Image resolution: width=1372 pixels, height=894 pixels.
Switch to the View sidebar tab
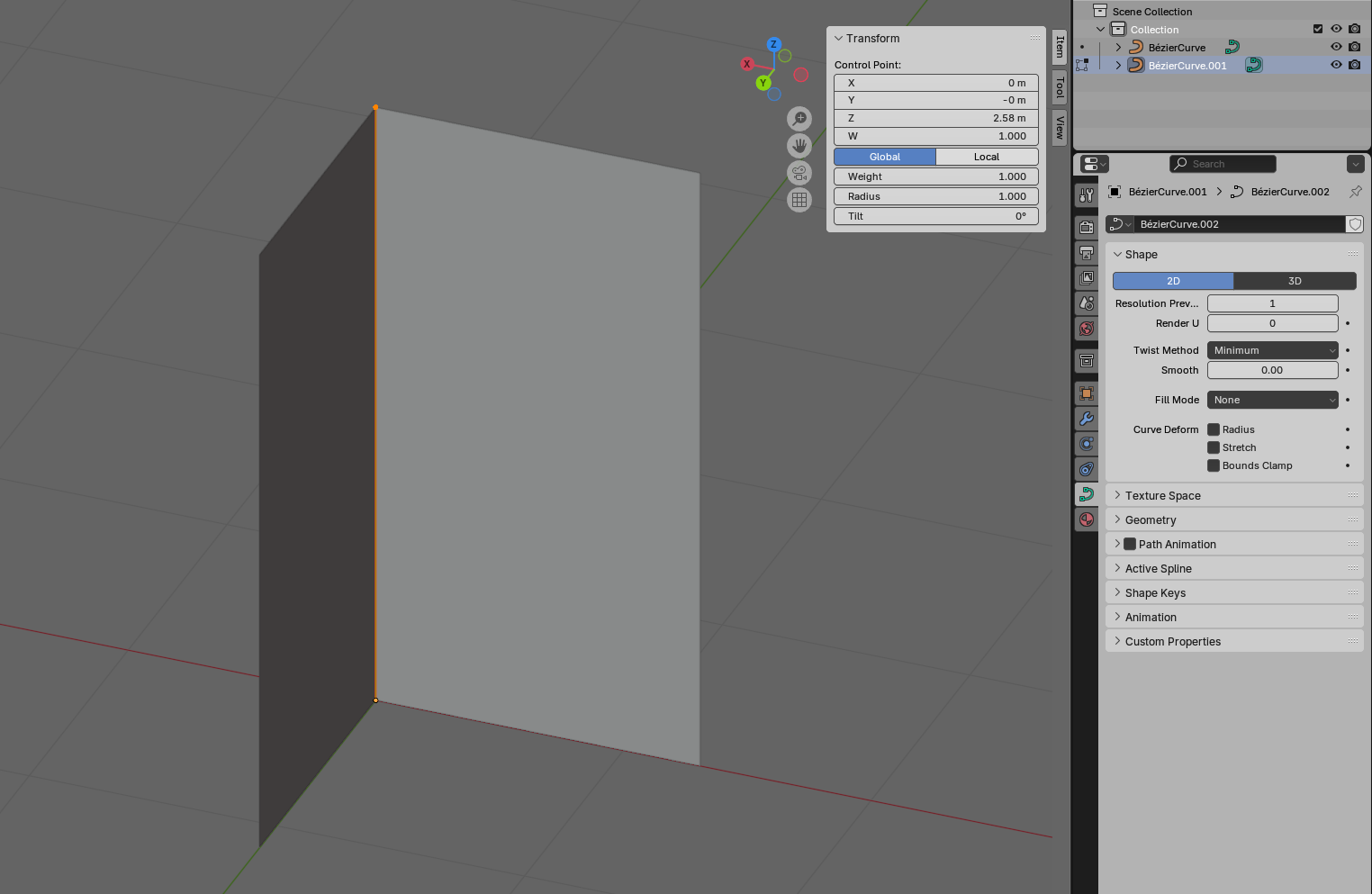[x=1060, y=127]
